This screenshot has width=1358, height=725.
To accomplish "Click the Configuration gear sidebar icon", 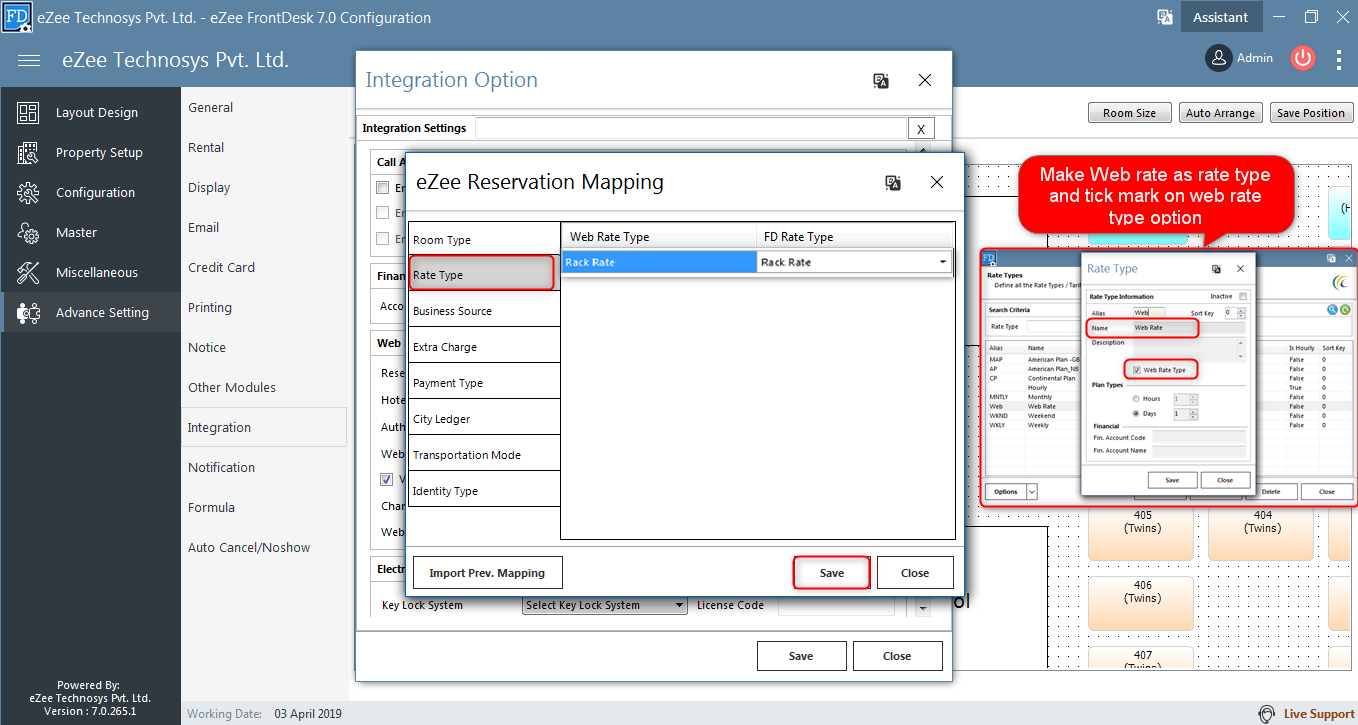I will click(28, 193).
